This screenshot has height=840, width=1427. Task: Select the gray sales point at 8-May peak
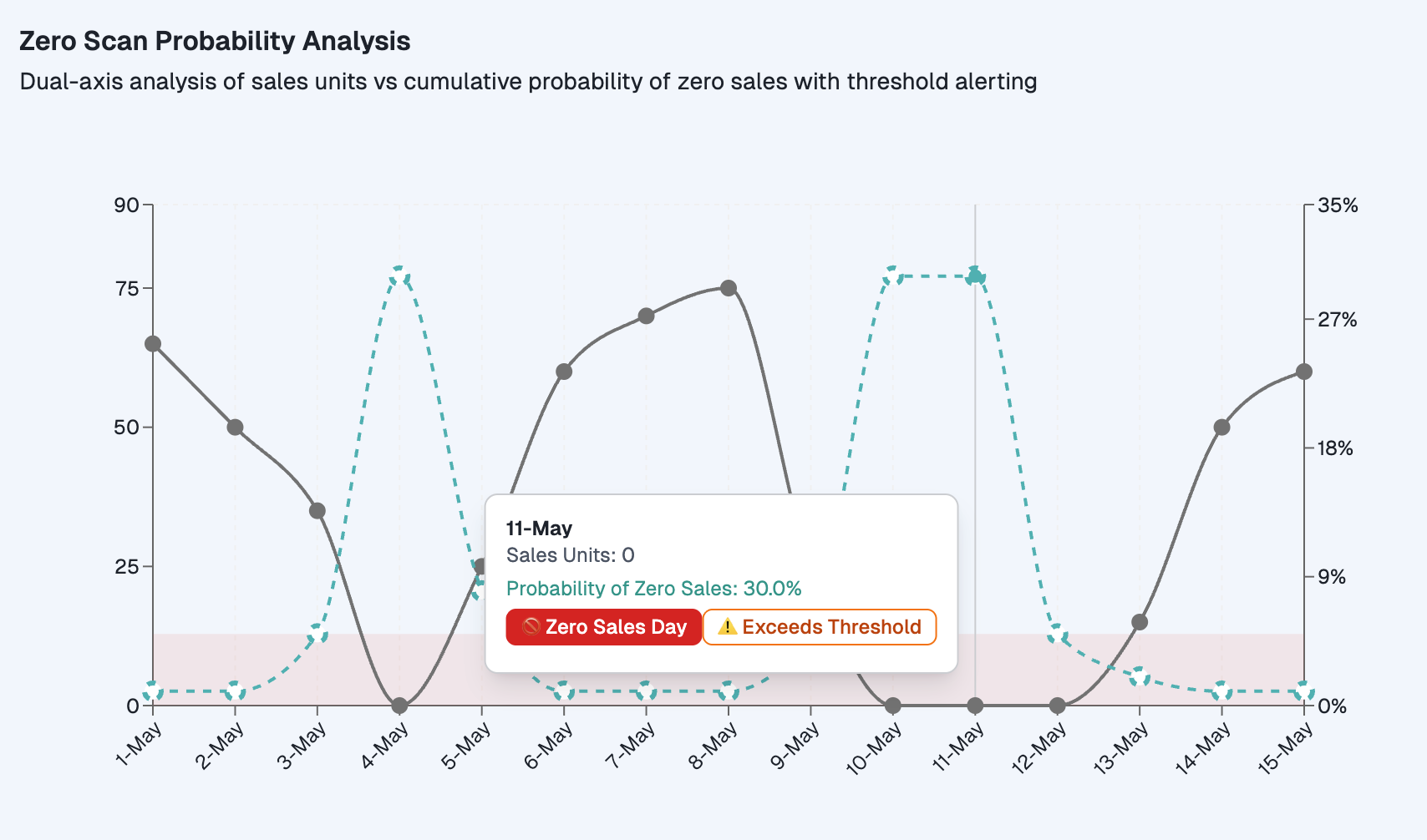coord(729,288)
